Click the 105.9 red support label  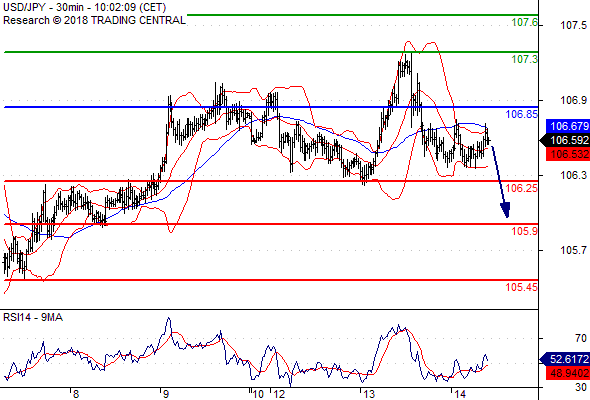pos(525,231)
